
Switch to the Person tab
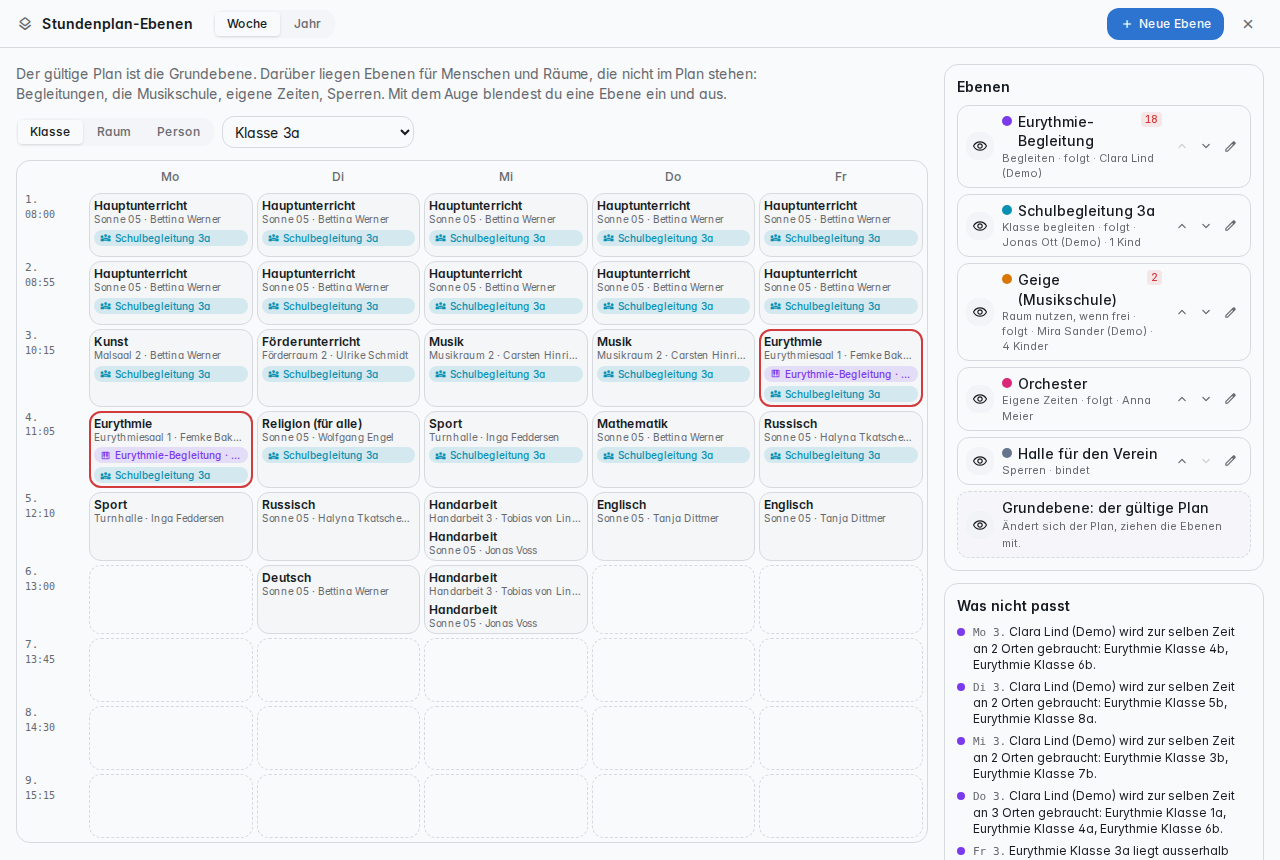[178, 132]
